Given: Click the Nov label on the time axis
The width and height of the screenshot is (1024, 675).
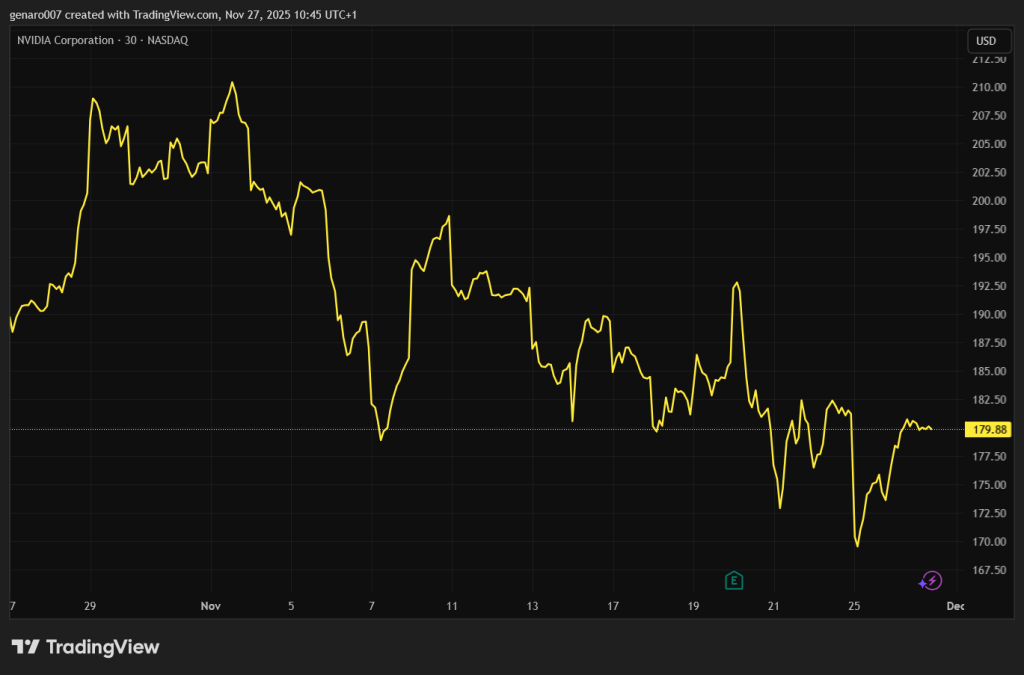Looking at the screenshot, I should pyautogui.click(x=210, y=606).
